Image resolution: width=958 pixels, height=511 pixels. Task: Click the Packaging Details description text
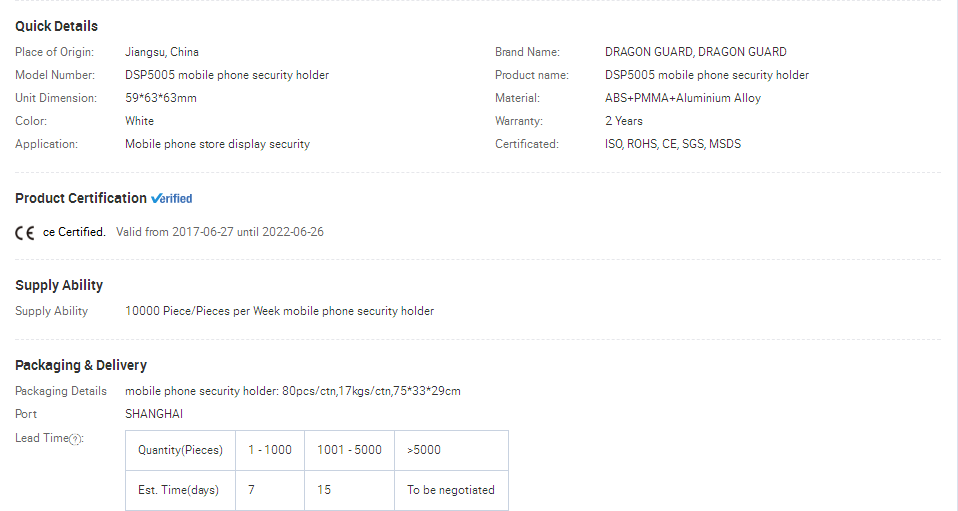click(293, 391)
